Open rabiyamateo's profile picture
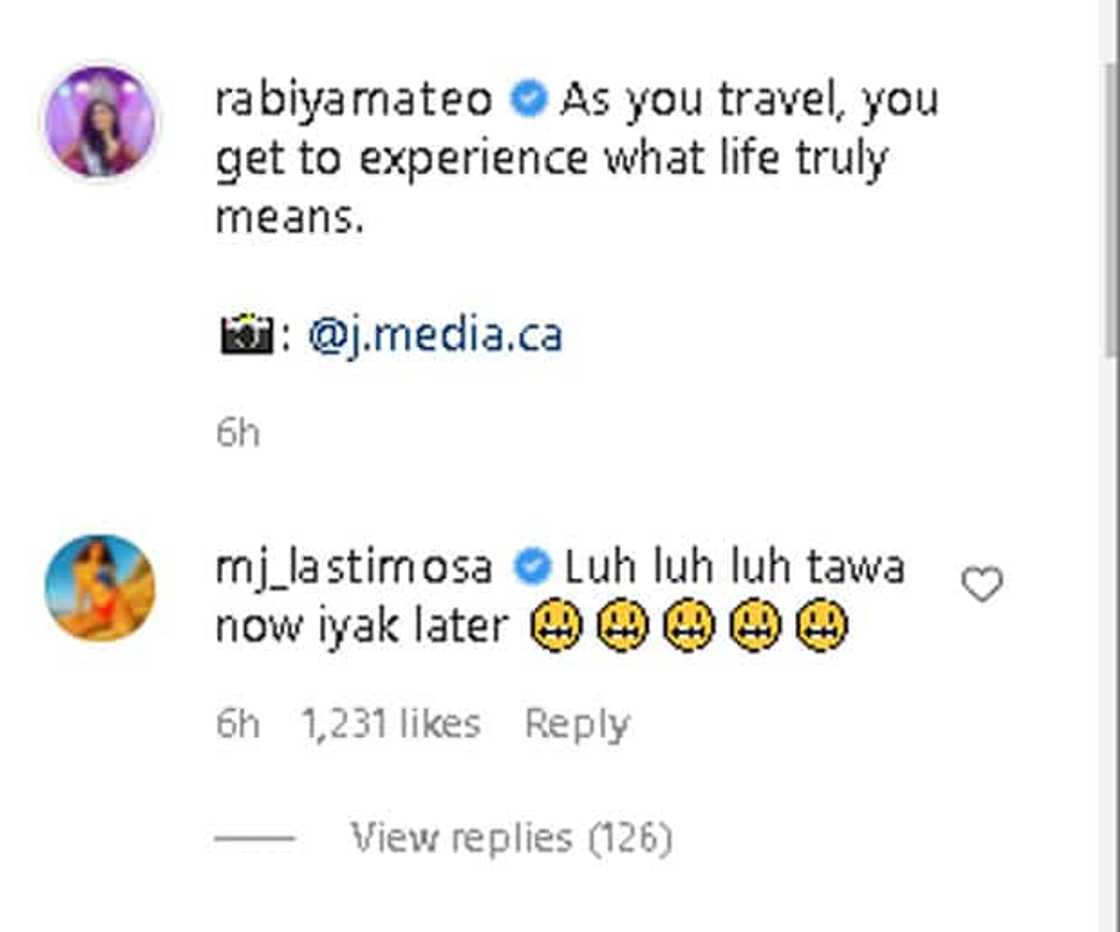The width and height of the screenshot is (1120, 932). click(100, 123)
